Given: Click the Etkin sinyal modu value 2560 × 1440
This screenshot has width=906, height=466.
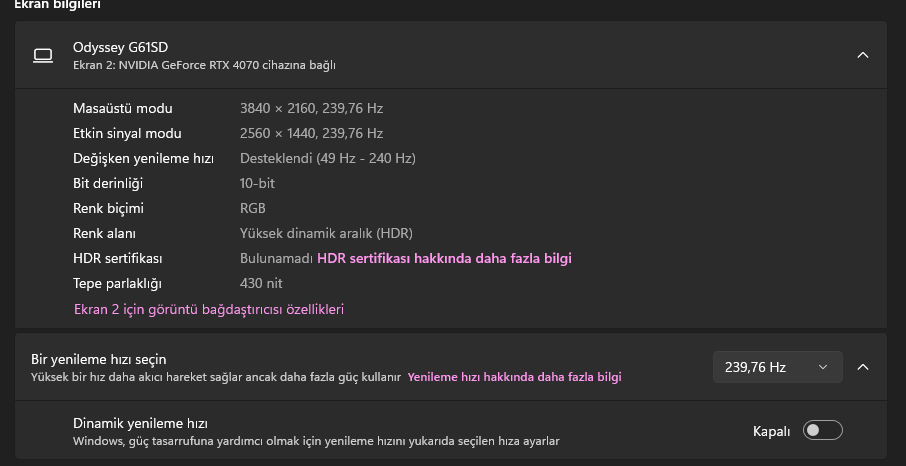Looking at the screenshot, I should (311, 133).
